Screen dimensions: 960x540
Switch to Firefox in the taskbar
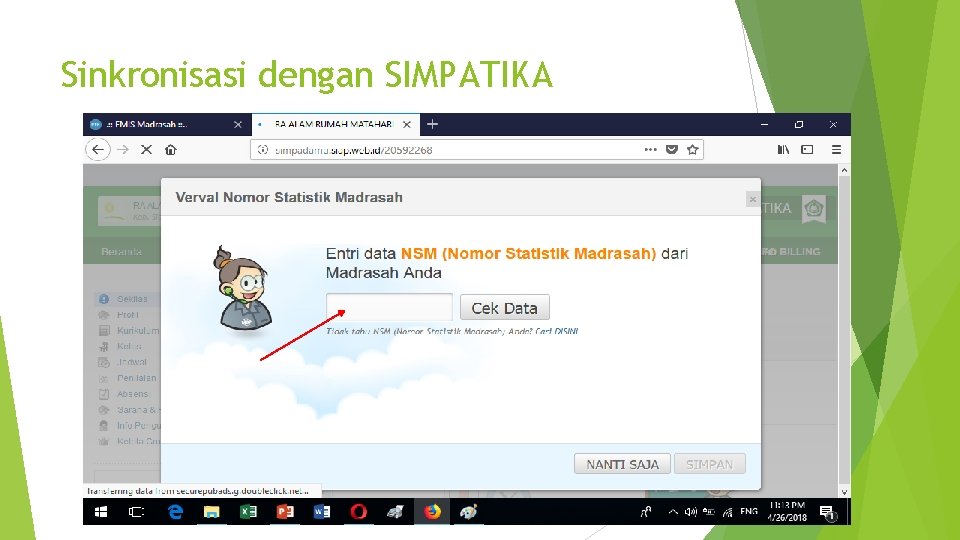[432, 512]
